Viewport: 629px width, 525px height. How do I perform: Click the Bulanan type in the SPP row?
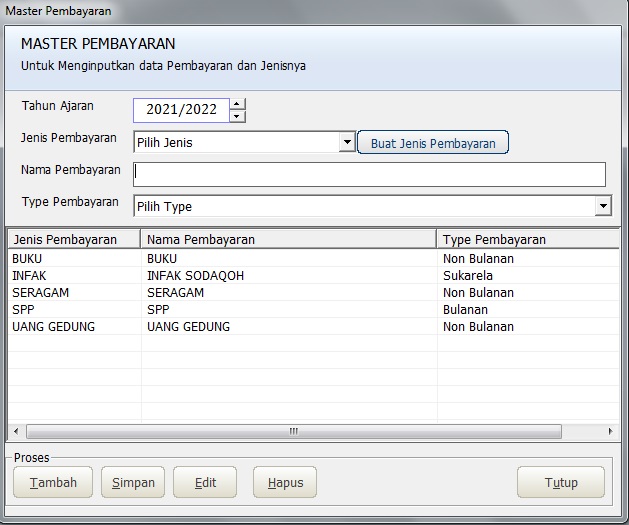tap(465, 310)
